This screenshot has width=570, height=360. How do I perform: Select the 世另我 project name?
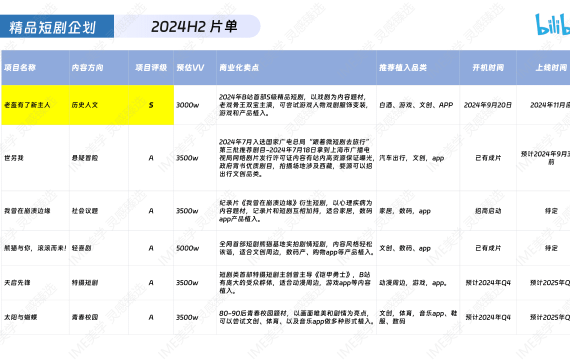[14, 158]
